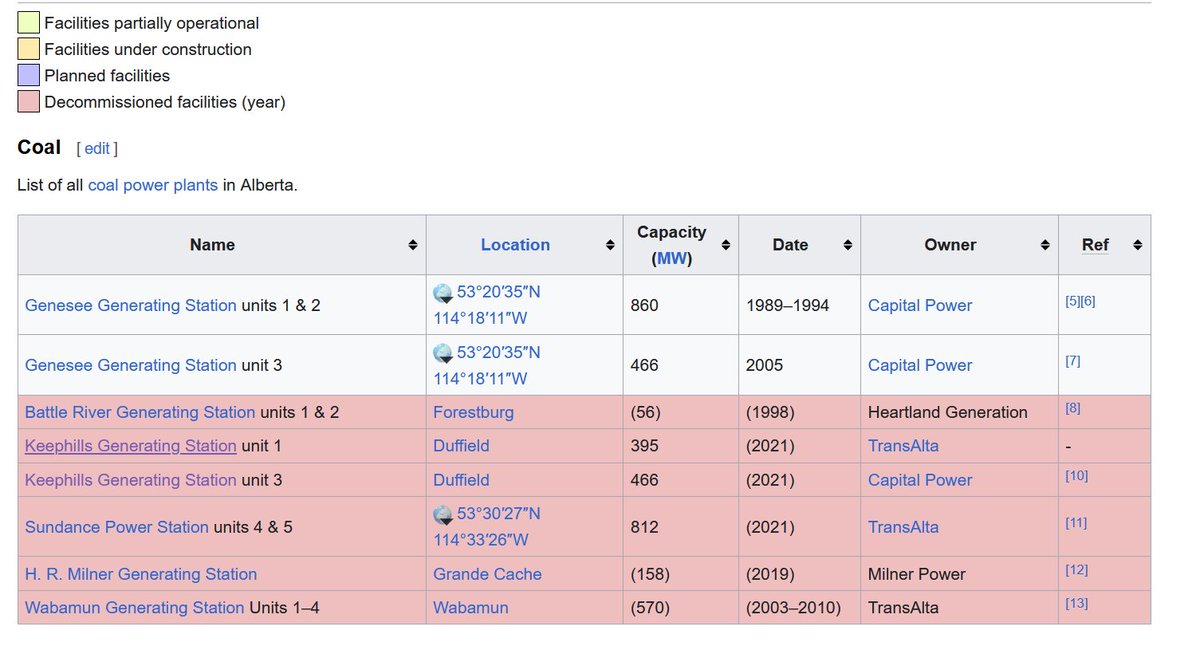Click the 812 capacity cell
This screenshot has width=1200, height=646.
click(x=681, y=527)
